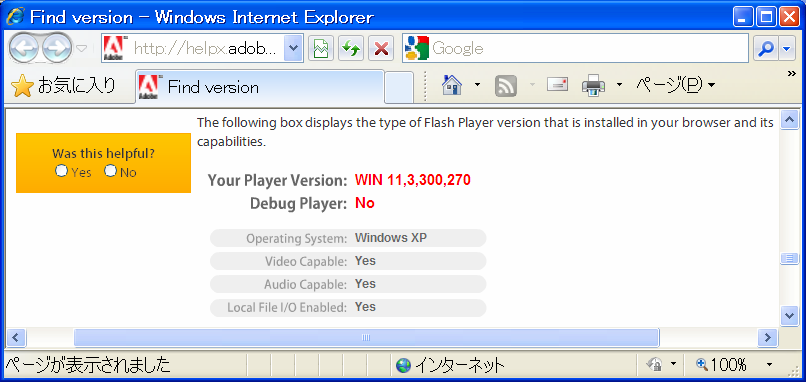Viewport: 806px width, 382px height.
Task: Go forward with the Forward arrow button
Action: click(x=57, y=48)
